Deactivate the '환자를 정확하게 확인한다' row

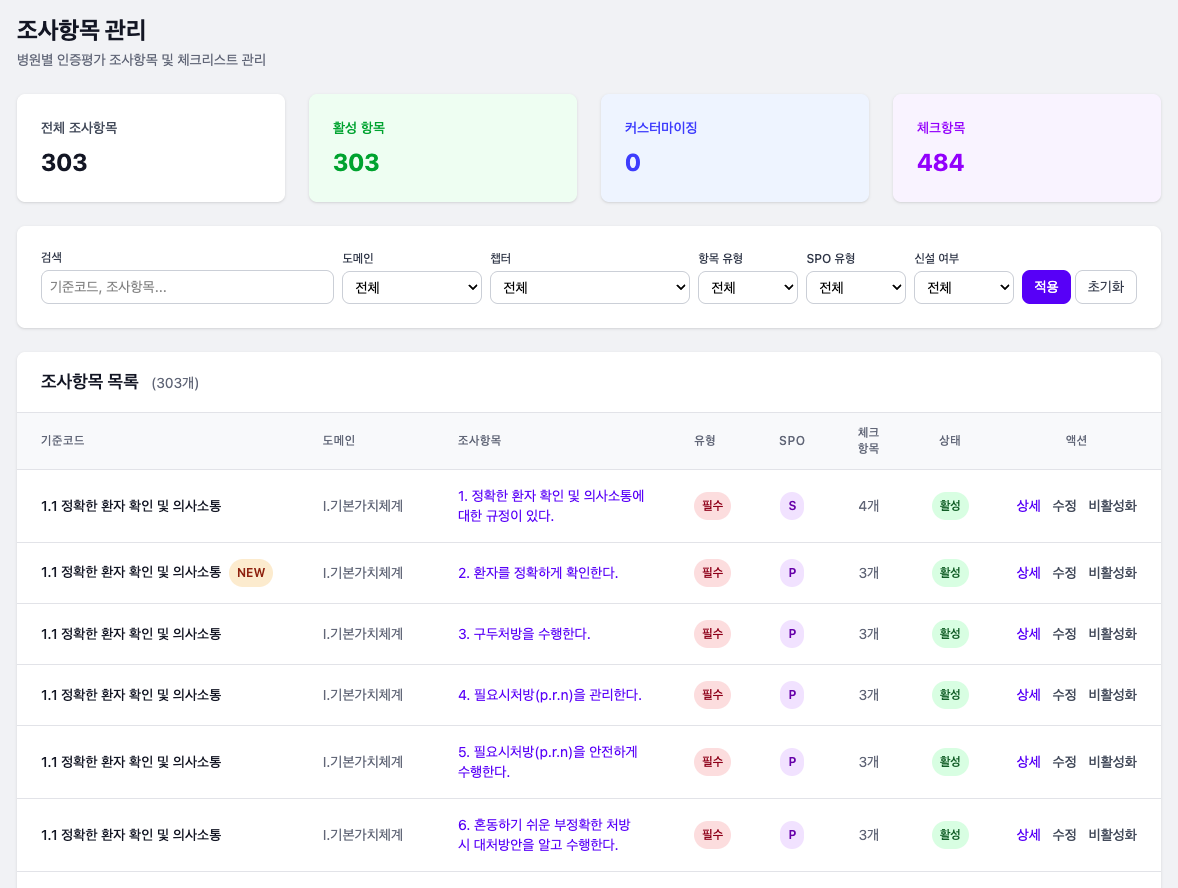pyautogui.click(x=1112, y=573)
